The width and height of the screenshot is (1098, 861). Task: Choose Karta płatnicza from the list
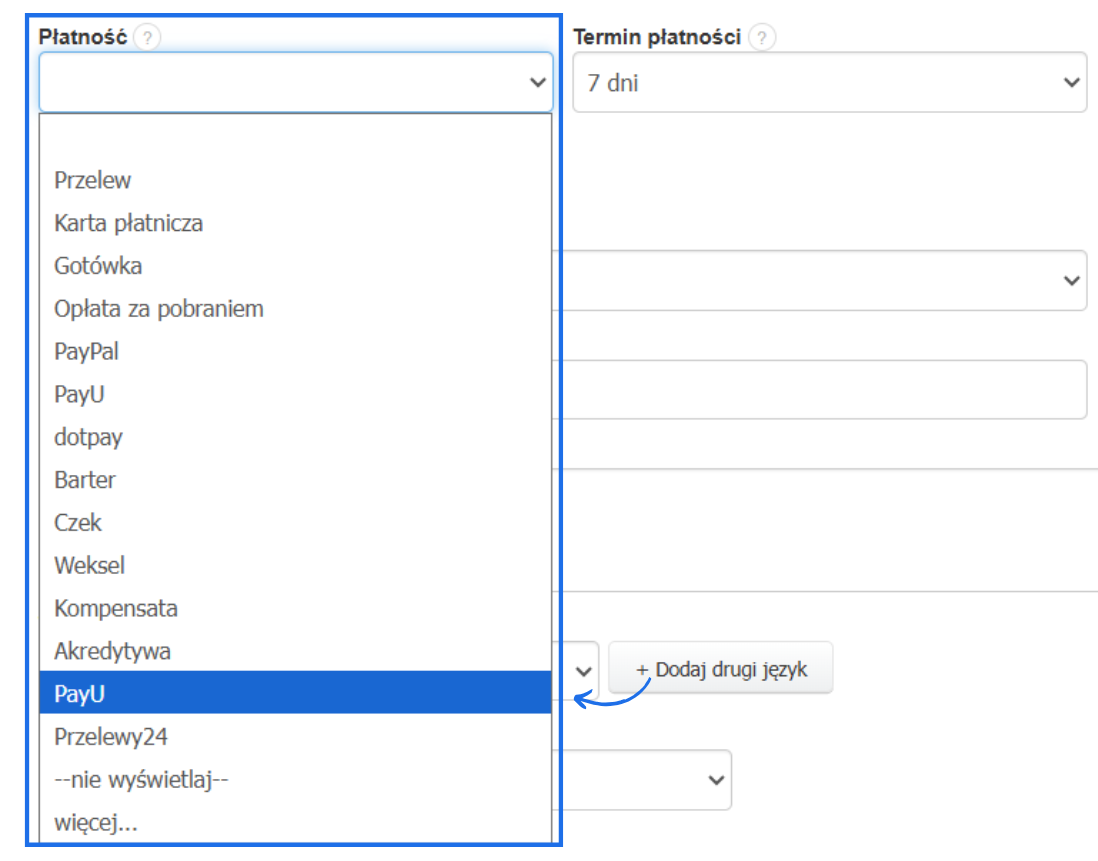[129, 223]
